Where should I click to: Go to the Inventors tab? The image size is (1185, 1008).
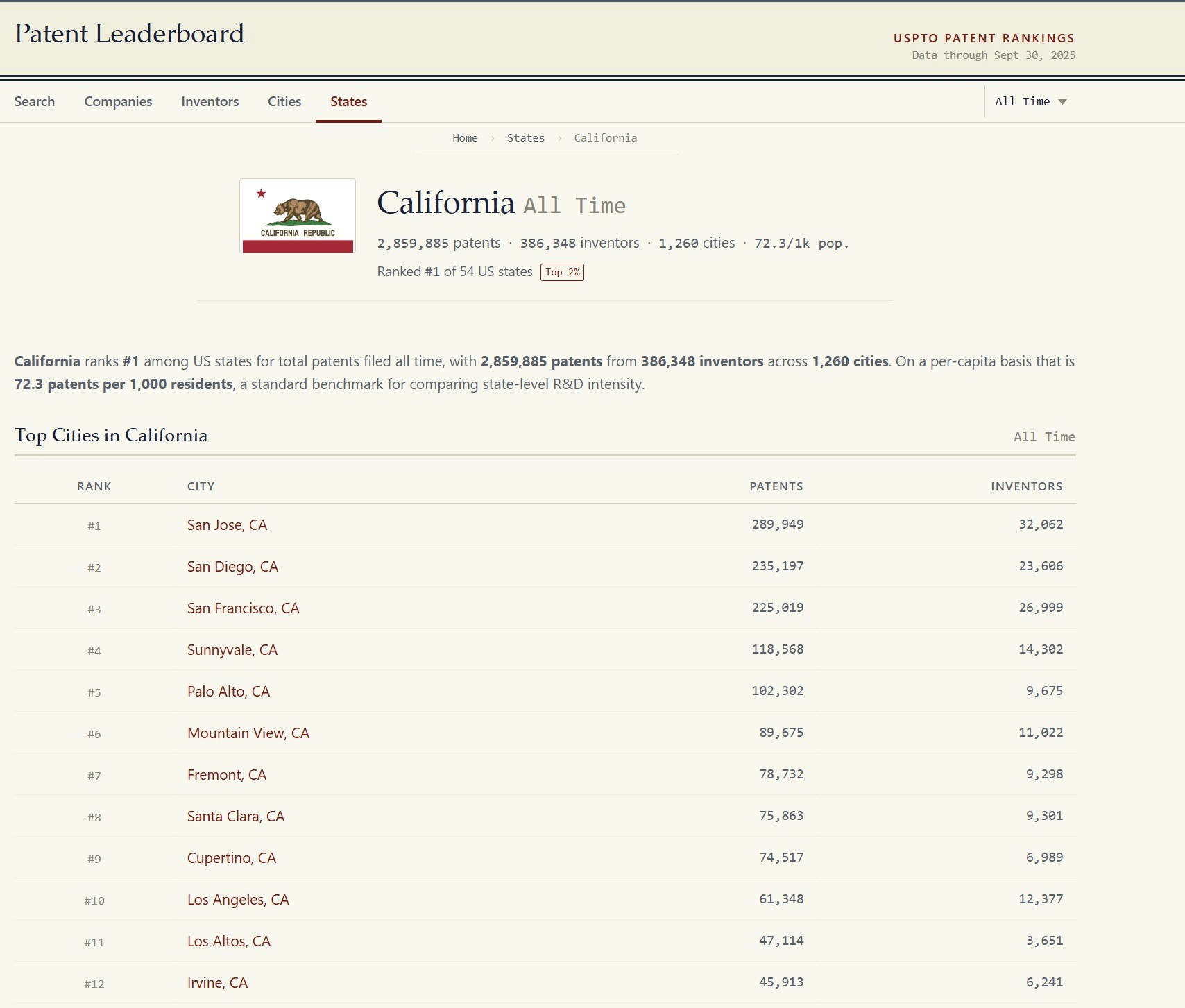[210, 101]
